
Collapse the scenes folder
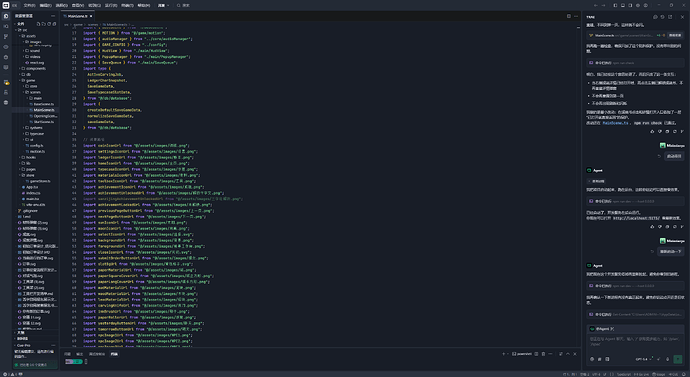[35, 92]
